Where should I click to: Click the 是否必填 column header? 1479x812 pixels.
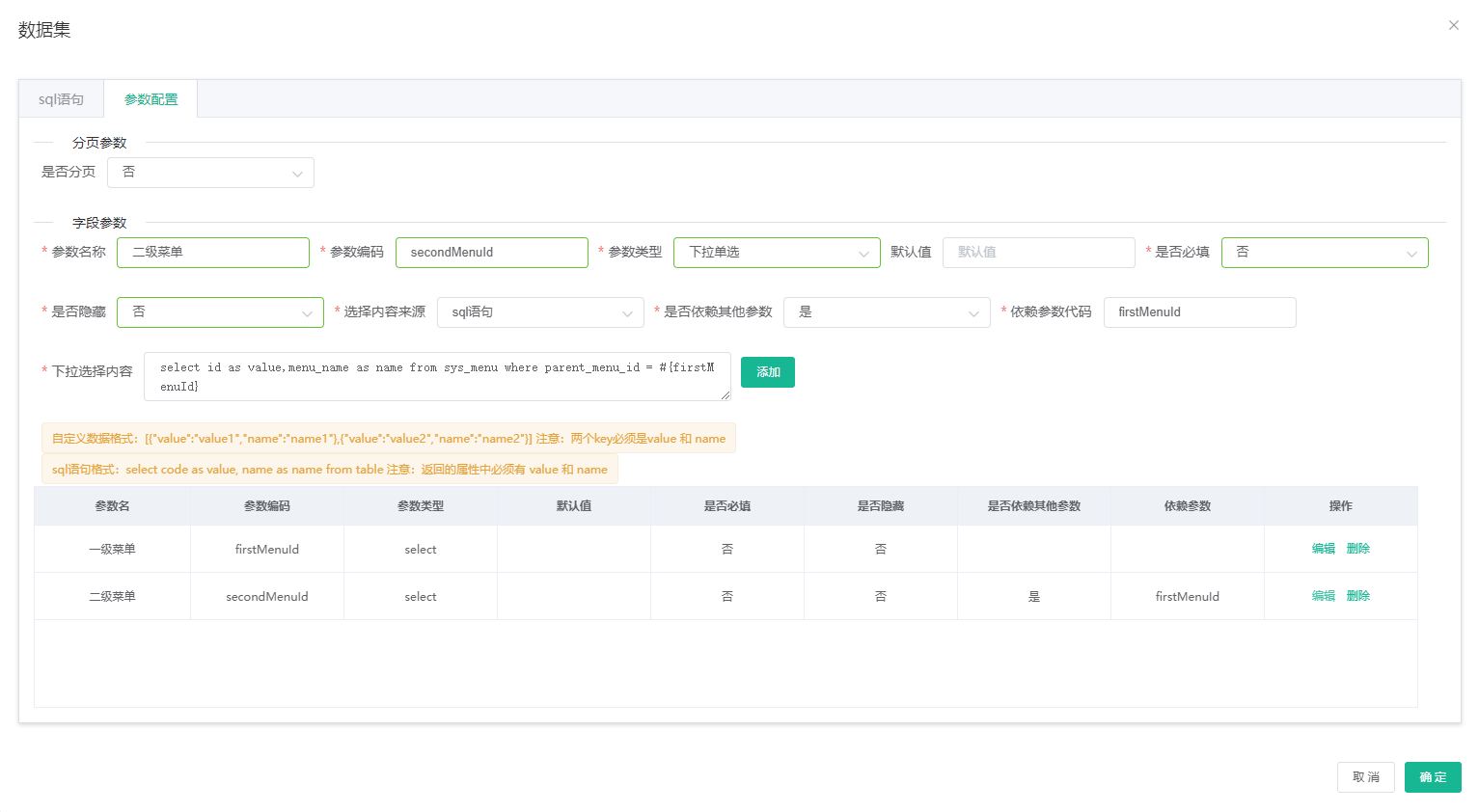pos(727,506)
